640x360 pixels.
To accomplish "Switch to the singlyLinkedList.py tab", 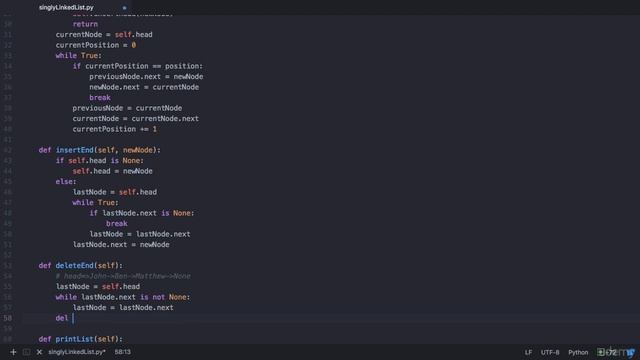I will (66, 7).
